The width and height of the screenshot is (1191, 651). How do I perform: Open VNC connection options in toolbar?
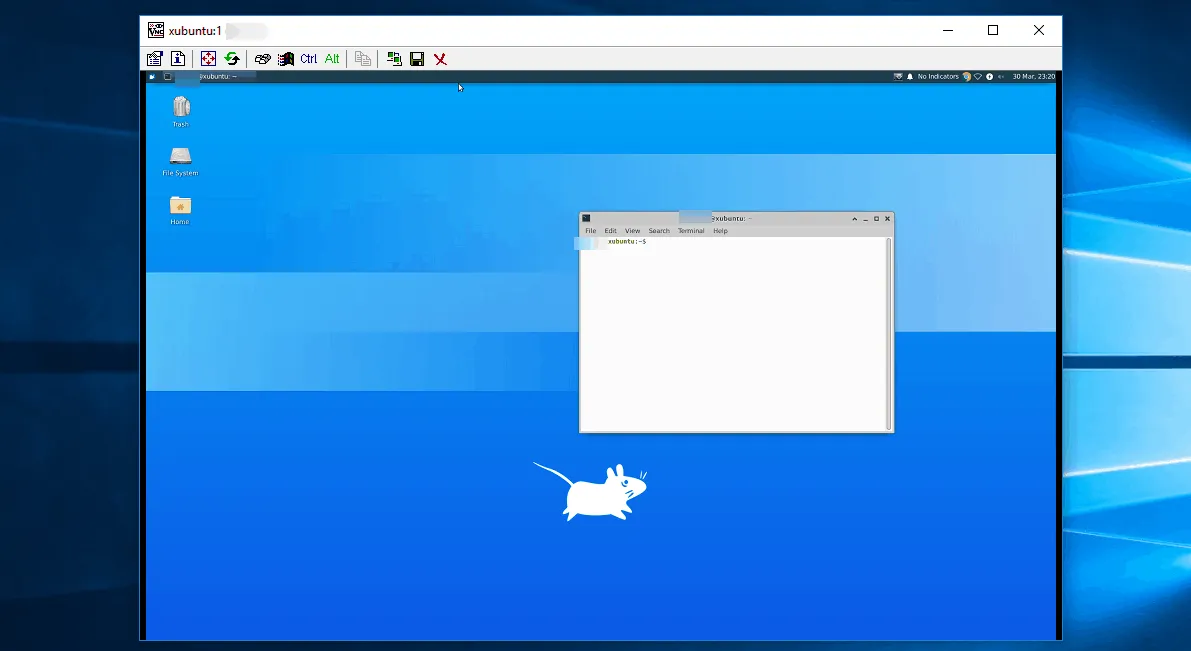point(155,58)
